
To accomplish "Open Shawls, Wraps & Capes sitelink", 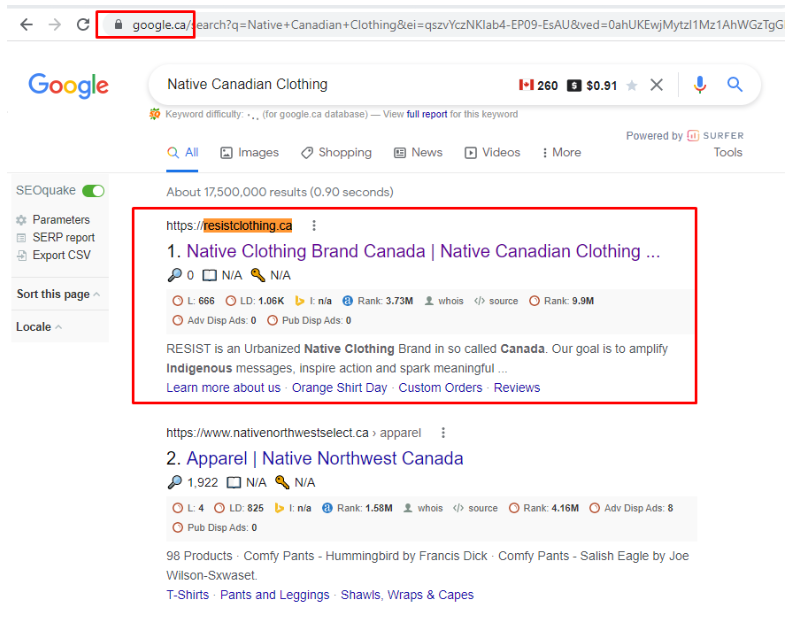I will pyautogui.click(x=407, y=595).
